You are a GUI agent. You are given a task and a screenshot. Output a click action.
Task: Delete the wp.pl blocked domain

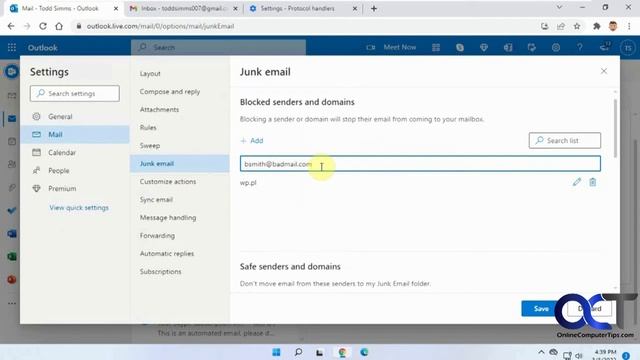click(x=593, y=182)
